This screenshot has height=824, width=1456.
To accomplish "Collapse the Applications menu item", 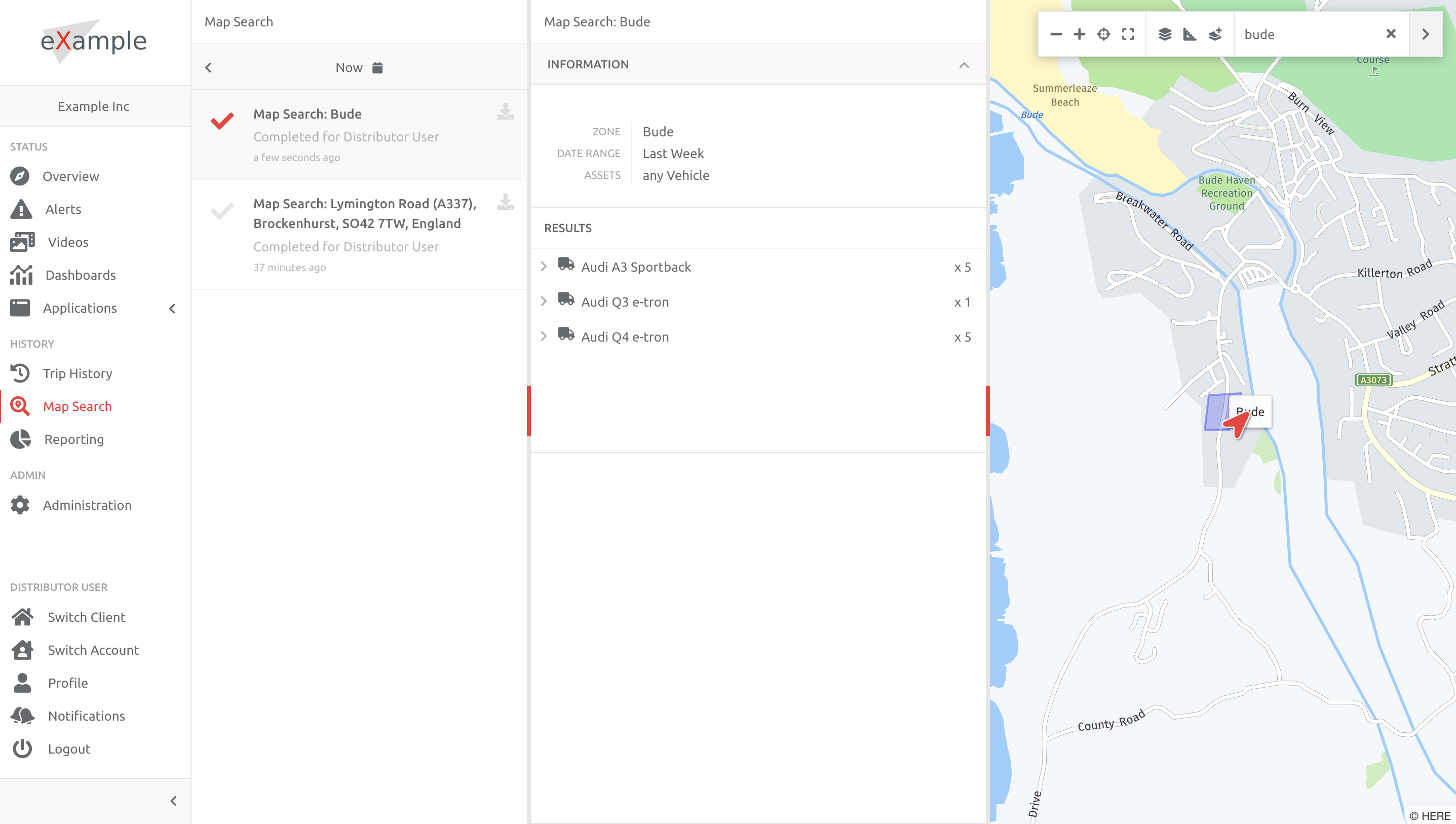I will click(172, 309).
